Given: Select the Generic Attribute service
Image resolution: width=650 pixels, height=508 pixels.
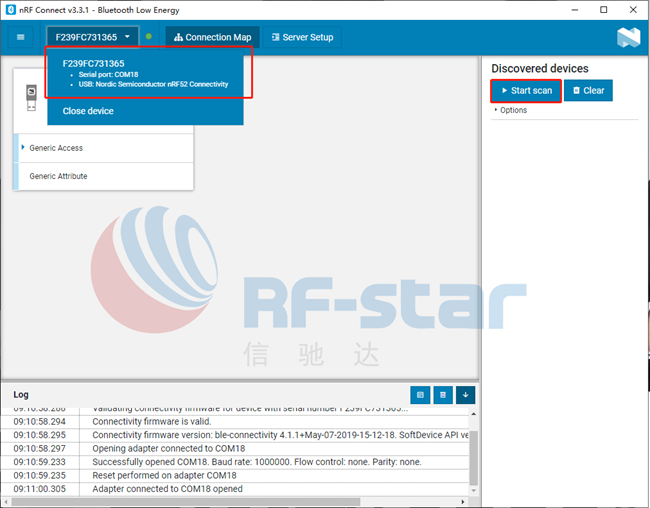Looking at the screenshot, I should tap(104, 176).
